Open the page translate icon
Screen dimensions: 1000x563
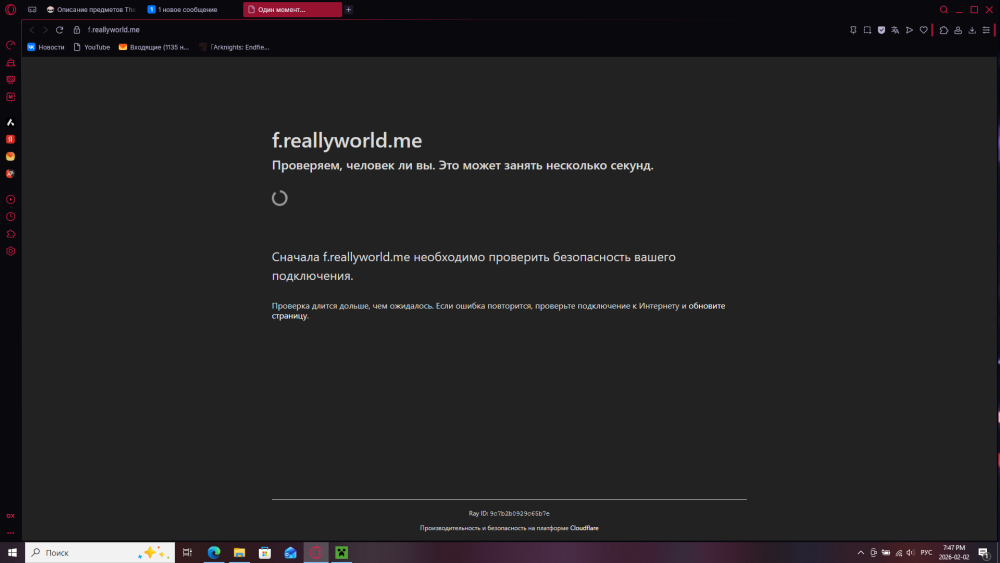click(x=895, y=30)
